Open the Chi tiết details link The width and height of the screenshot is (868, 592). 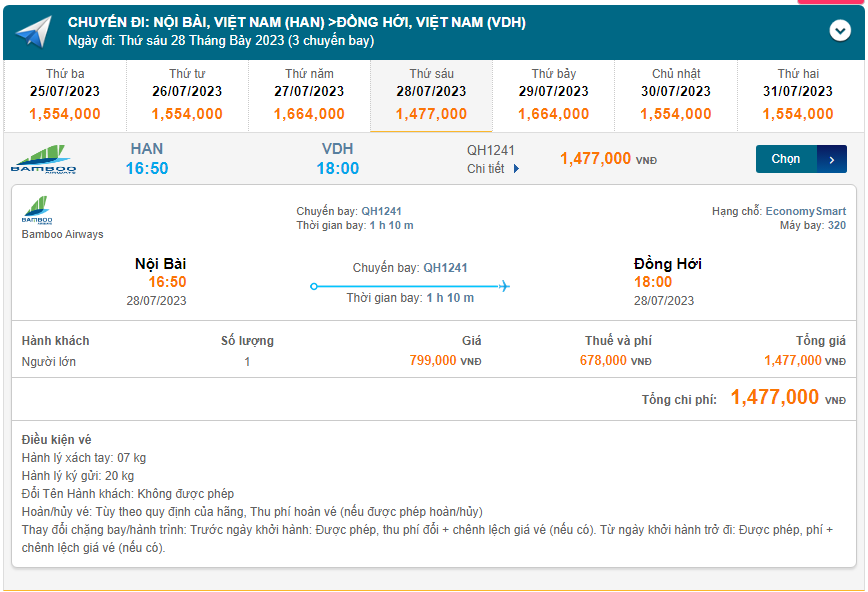click(x=486, y=169)
